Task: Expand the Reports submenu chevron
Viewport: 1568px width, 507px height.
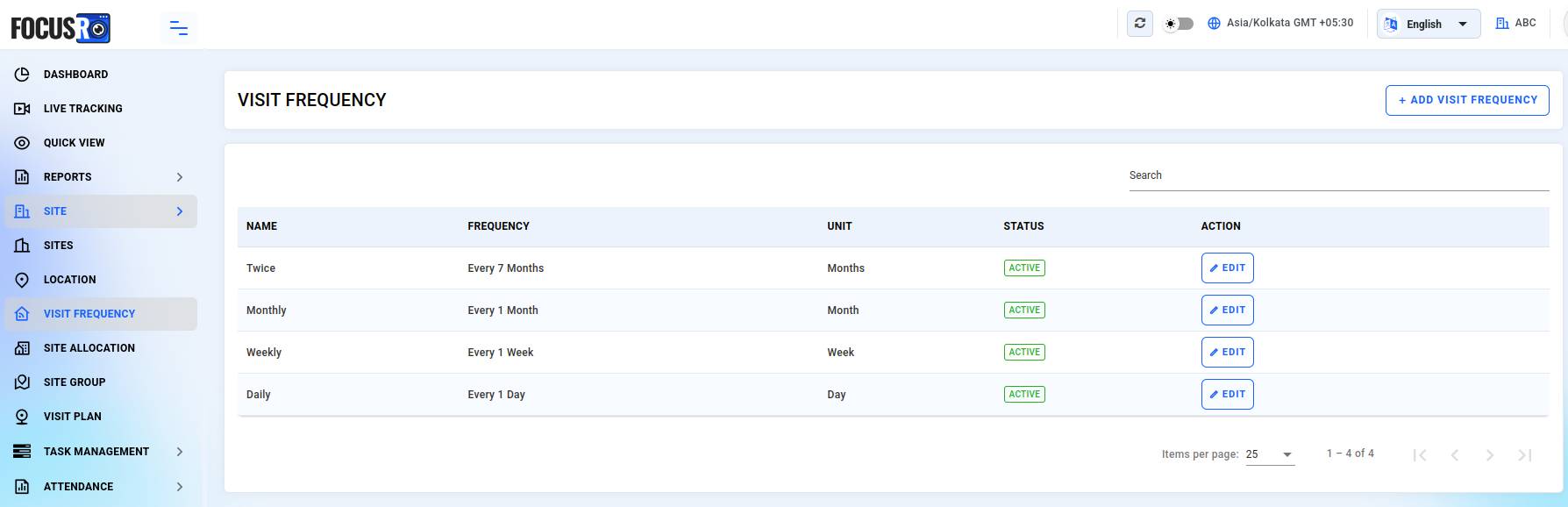Action: 180,177
